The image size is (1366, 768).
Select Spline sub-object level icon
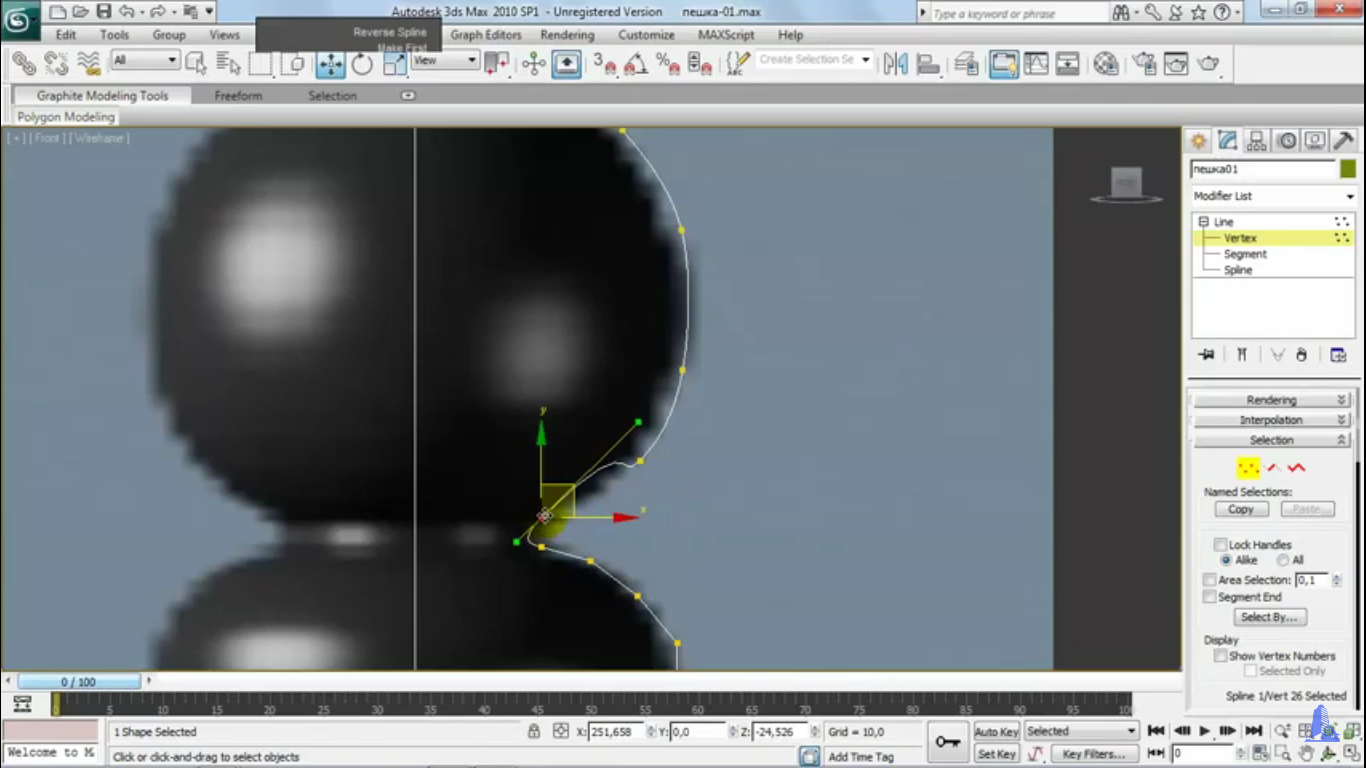pos(1297,468)
